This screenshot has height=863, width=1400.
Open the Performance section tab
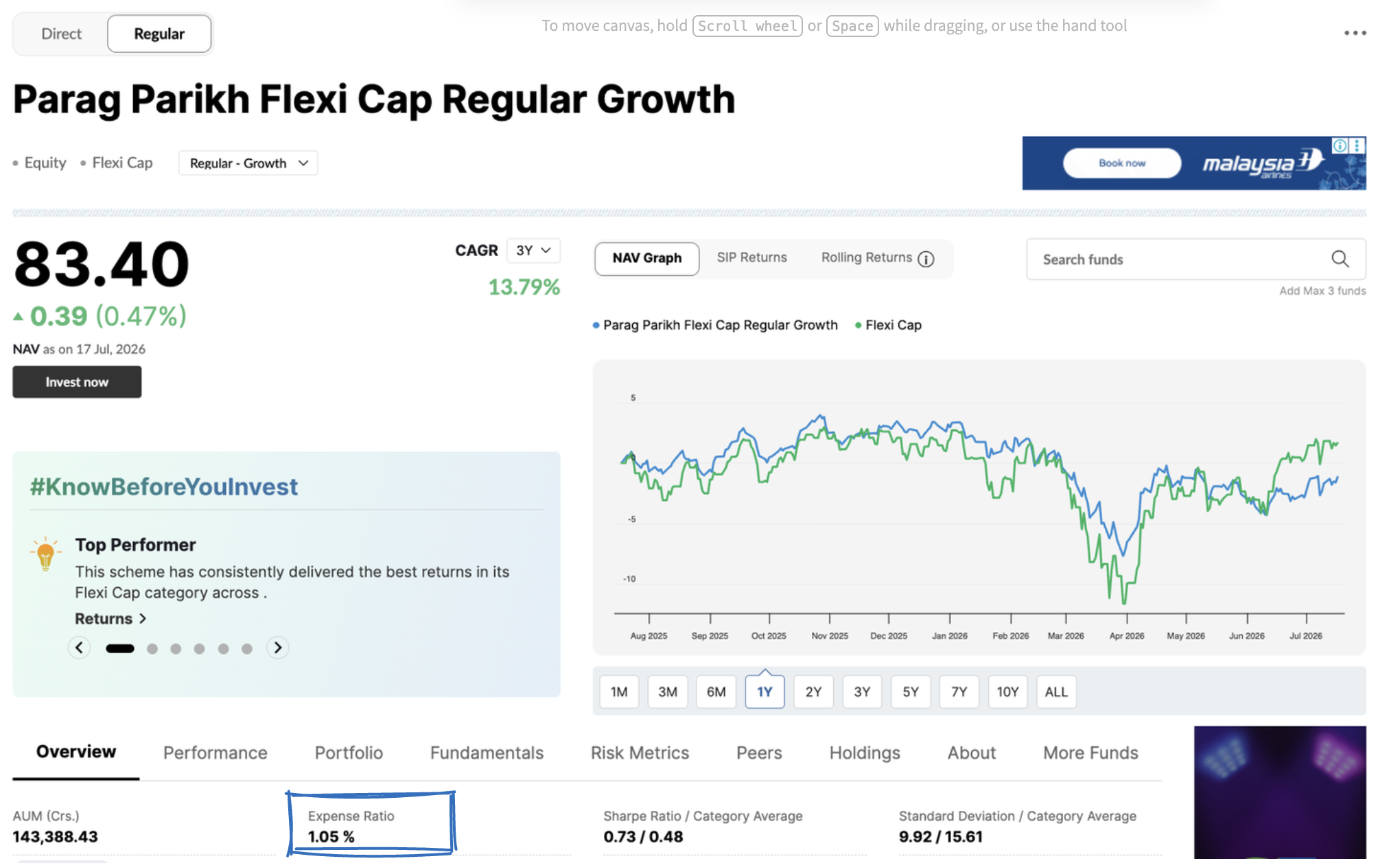[215, 753]
